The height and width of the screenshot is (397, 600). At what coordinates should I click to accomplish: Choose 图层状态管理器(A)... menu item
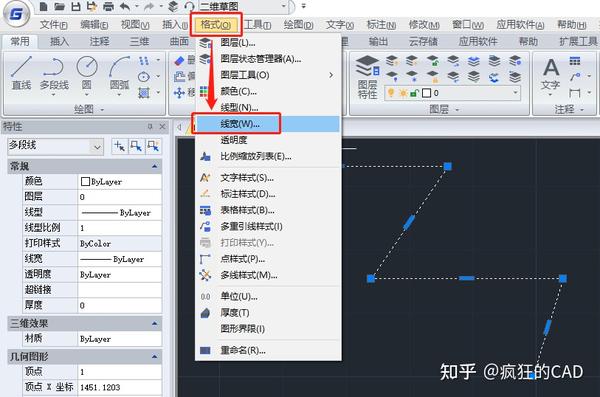[x=267, y=59]
